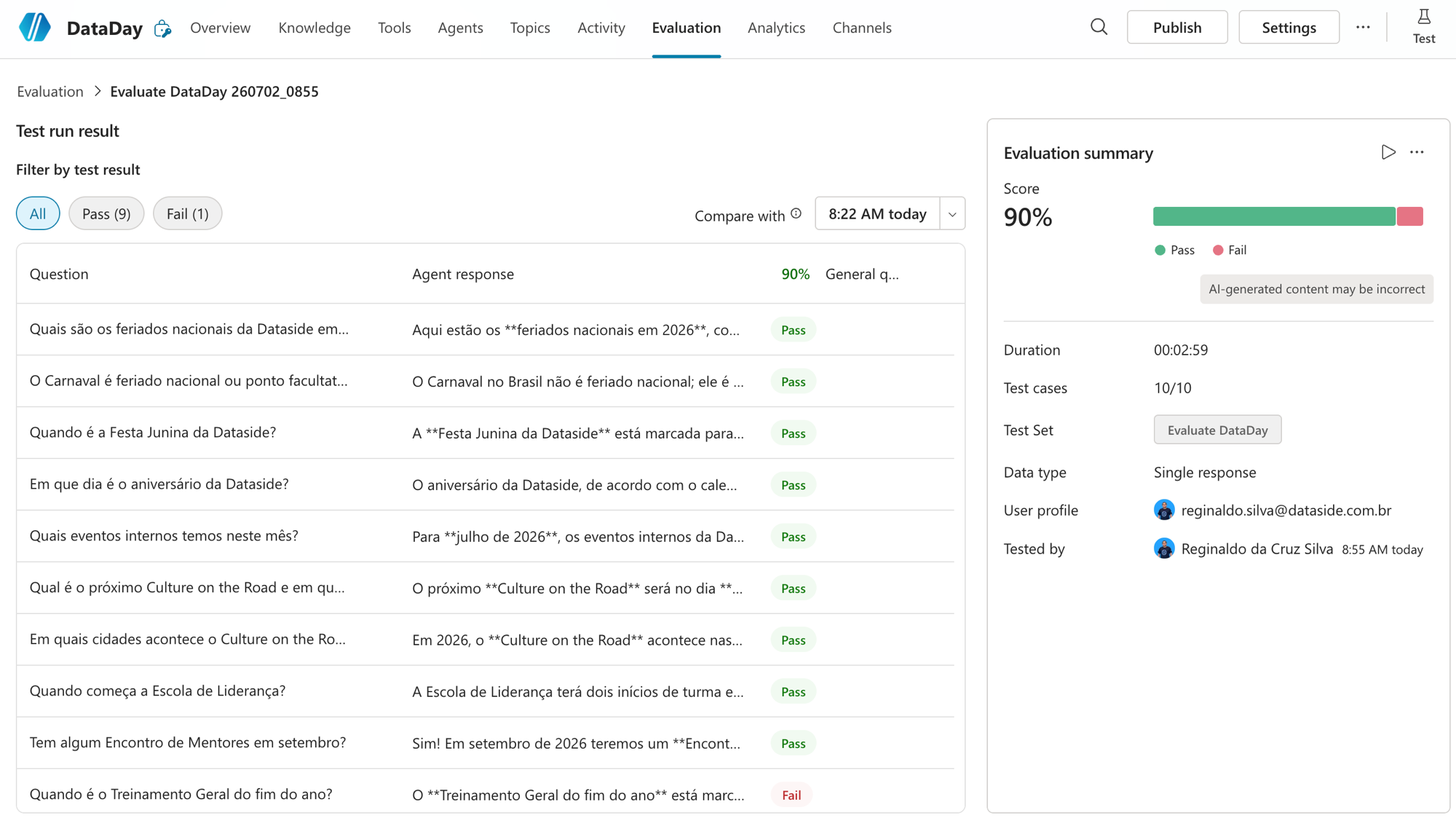Open the 8:22 AM today comparison selector
Image resolution: width=1456 pixels, height=823 pixels.
(x=877, y=214)
